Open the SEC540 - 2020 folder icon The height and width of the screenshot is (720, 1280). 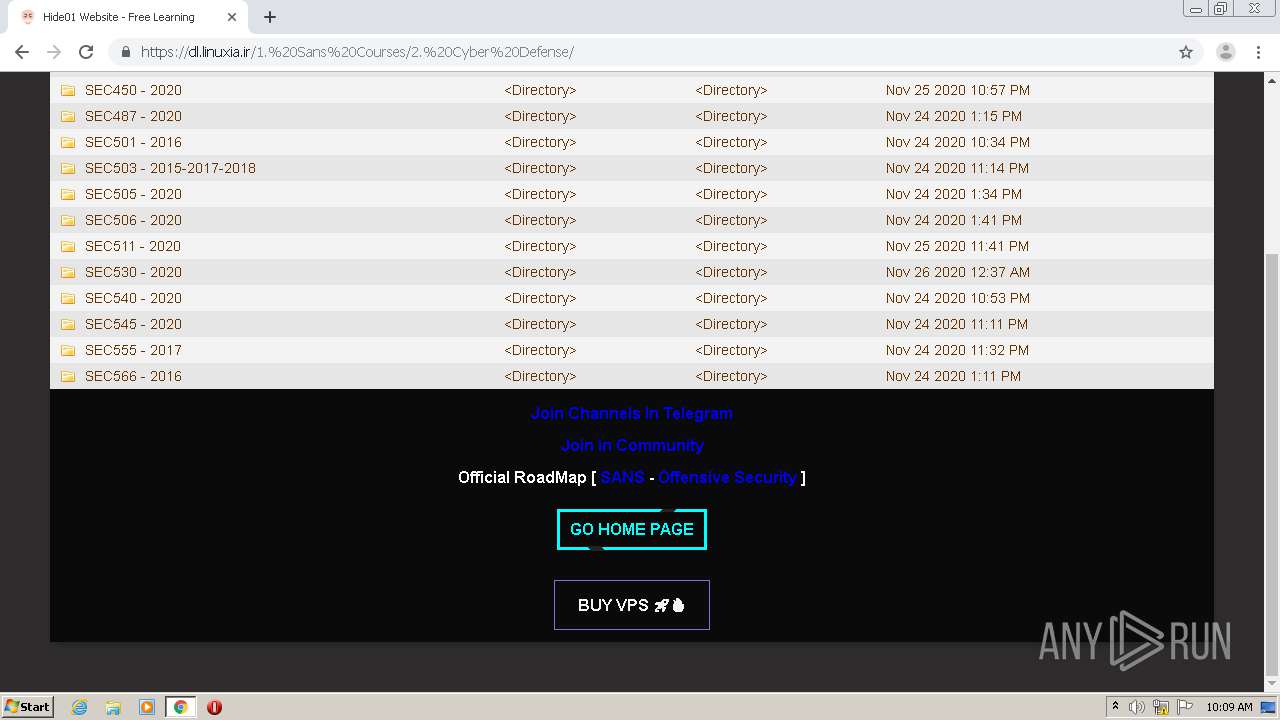(68, 298)
